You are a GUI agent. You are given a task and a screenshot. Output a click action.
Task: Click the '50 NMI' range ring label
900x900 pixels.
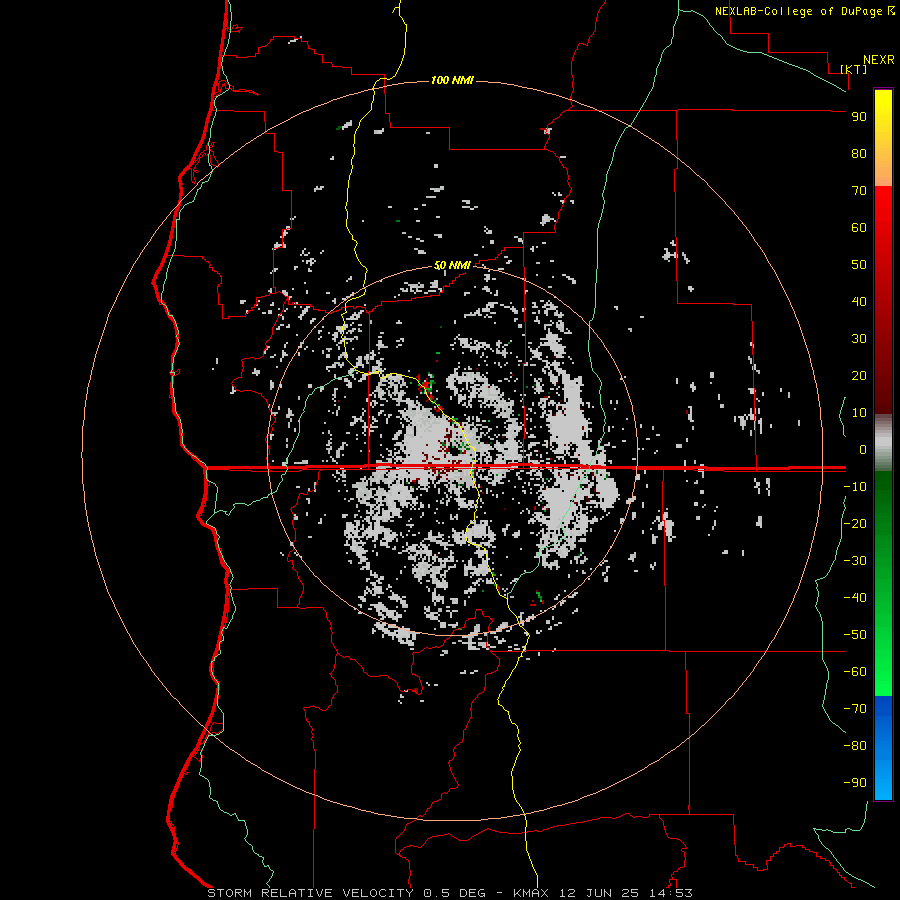tap(452, 265)
